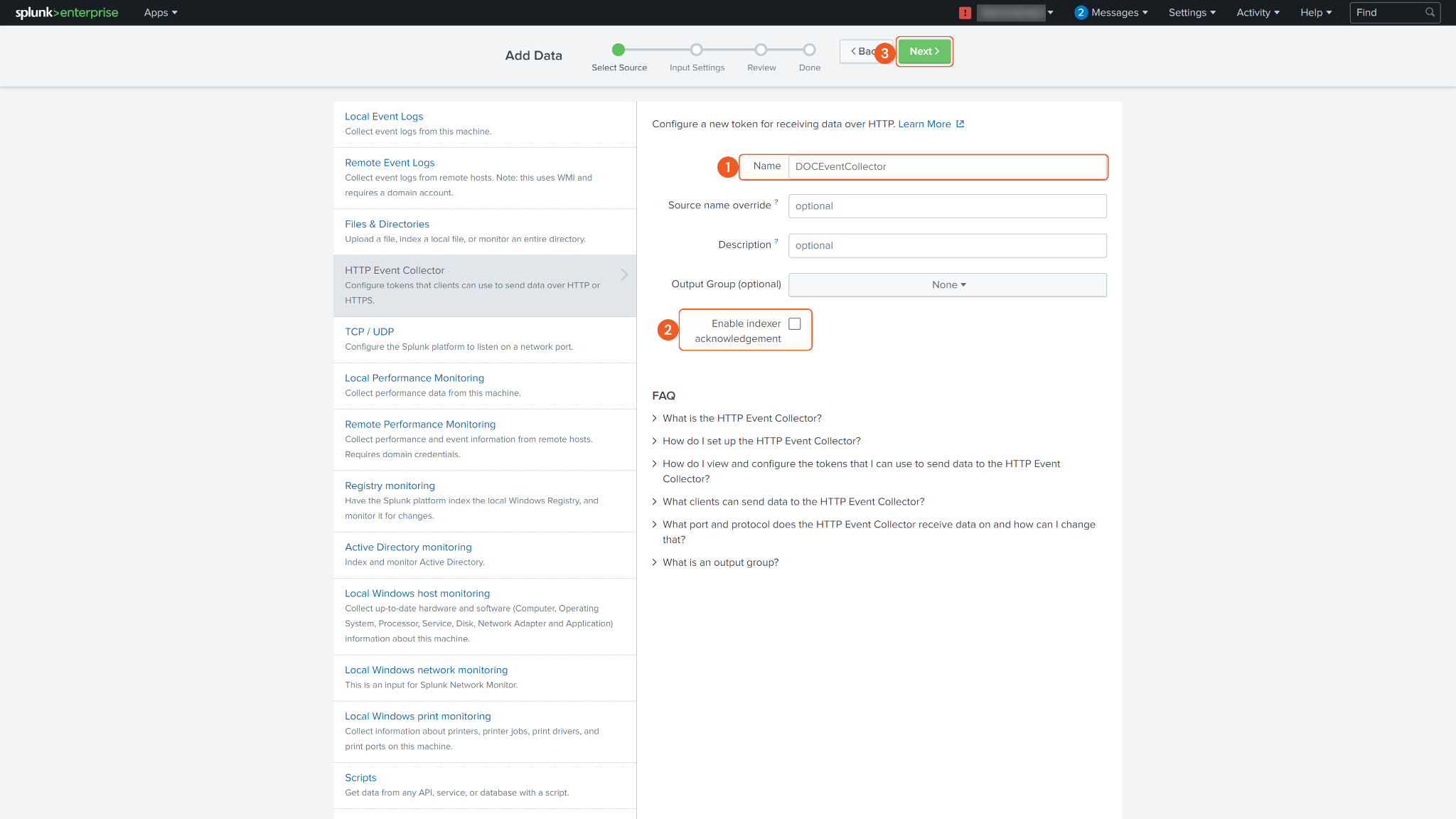Click Source name override help question mark
Screen dimensions: 1456x819
tap(776, 202)
